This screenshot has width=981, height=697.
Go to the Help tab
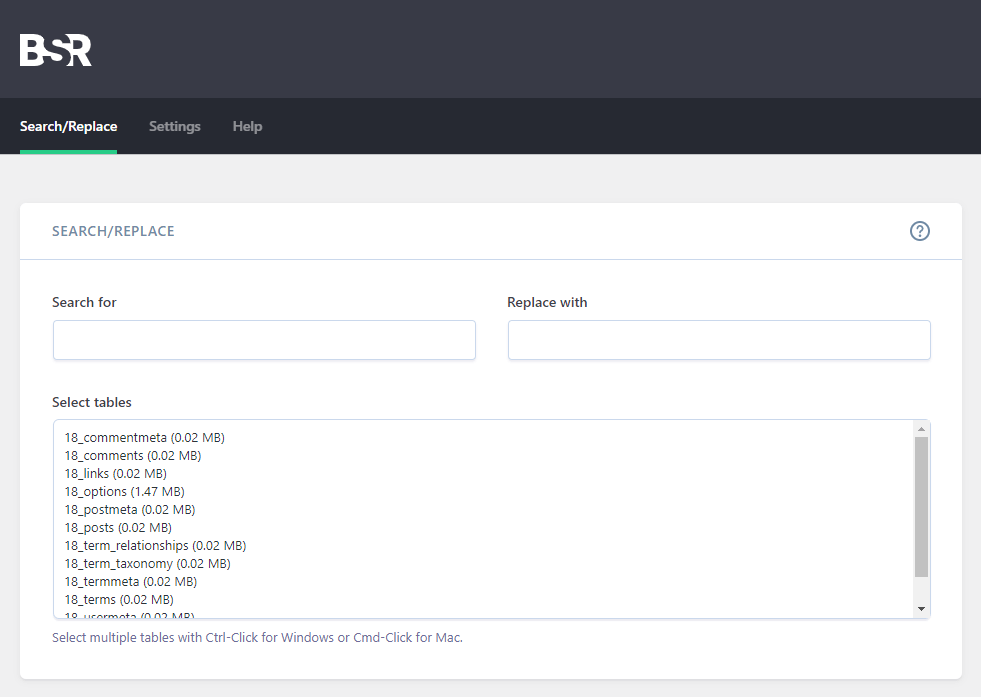tap(247, 126)
